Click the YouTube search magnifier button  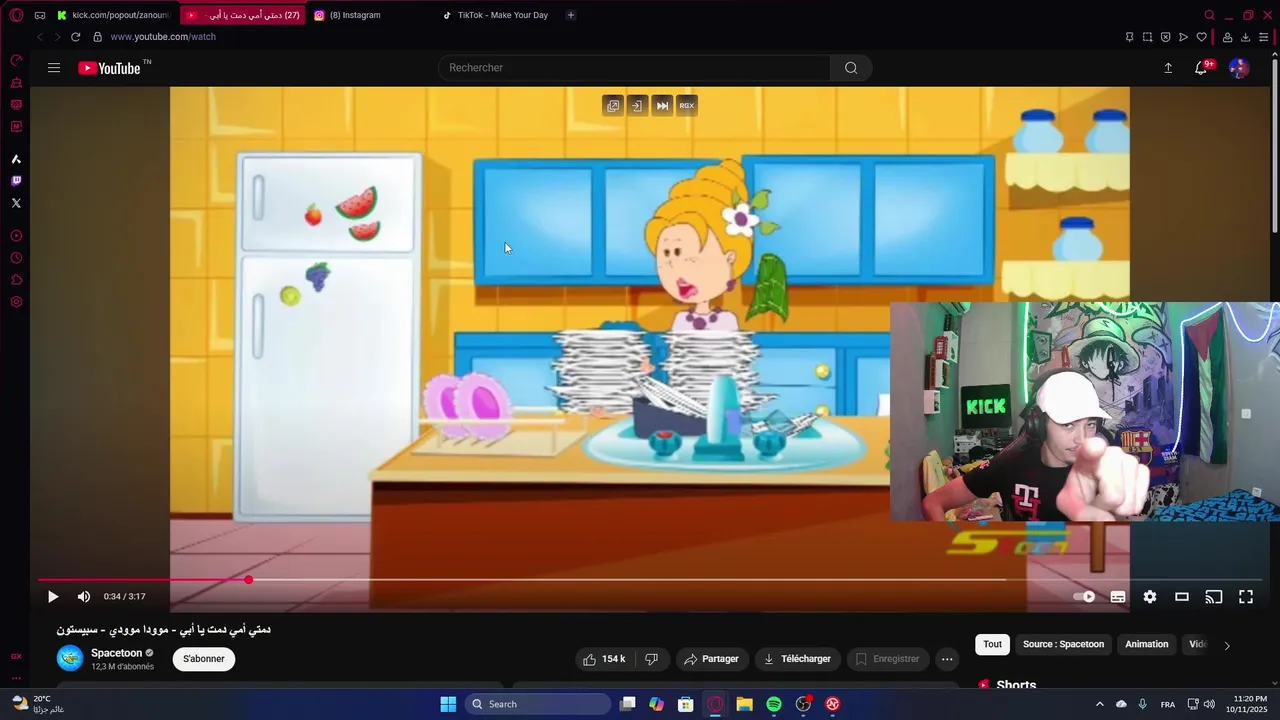pyautogui.click(x=851, y=68)
